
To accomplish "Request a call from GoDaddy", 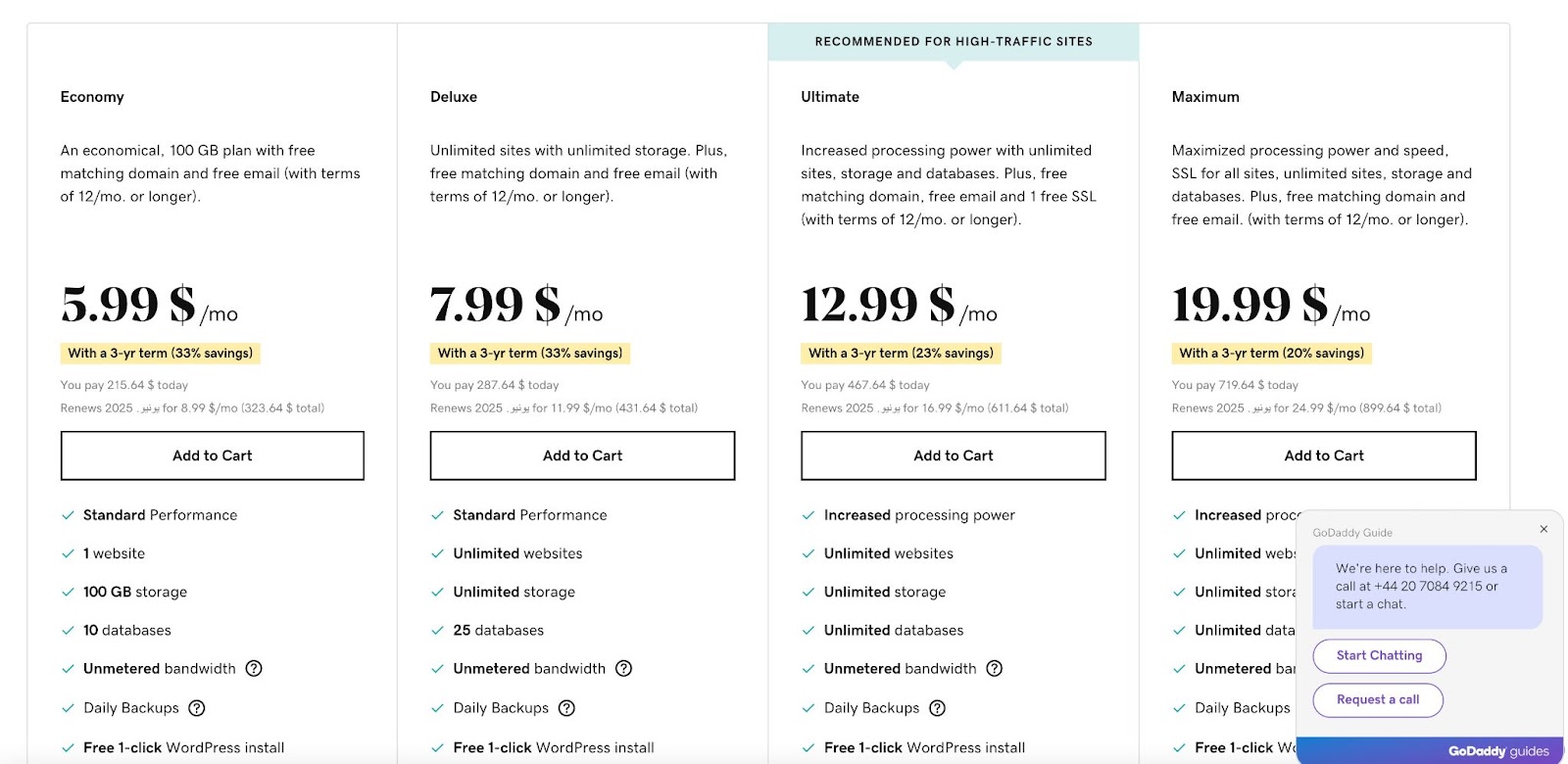I will (x=1378, y=700).
